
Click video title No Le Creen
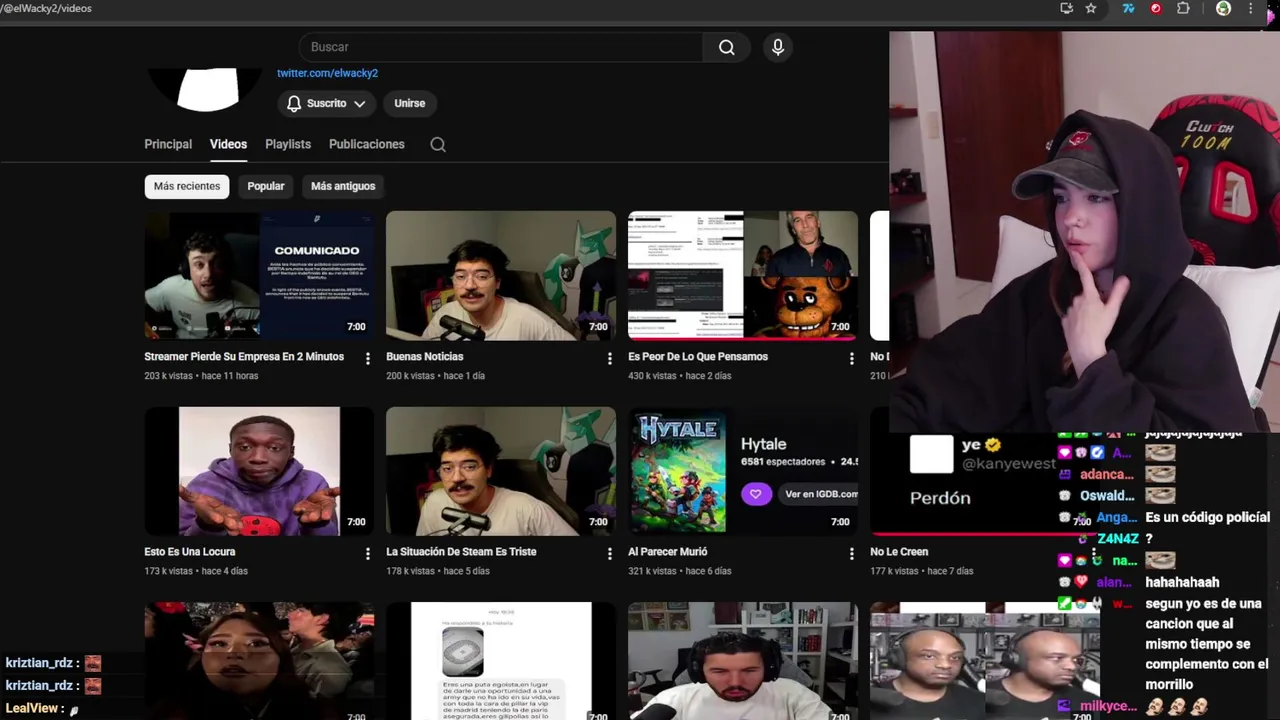tap(899, 552)
